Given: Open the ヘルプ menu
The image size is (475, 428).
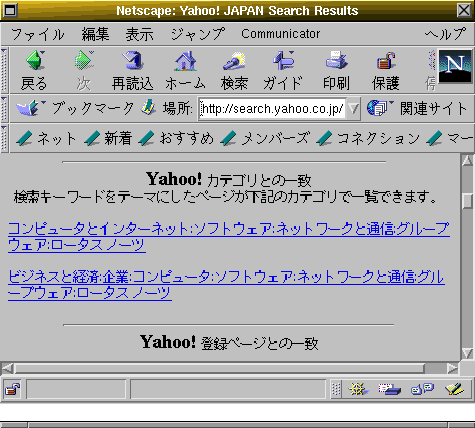Looking at the screenshot, I should tap(445, 34).
